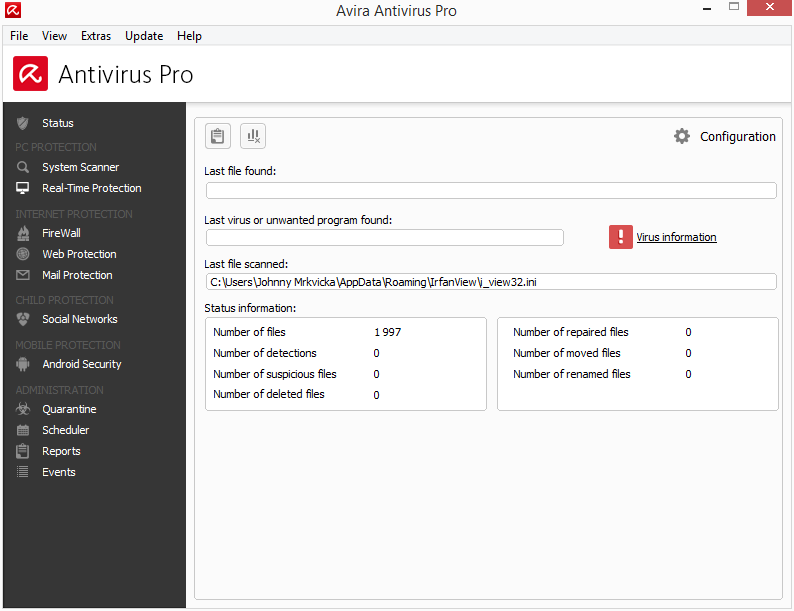Click the Last file scanned path field
This screenshot has height=611, width=794.
pos(490,282)
